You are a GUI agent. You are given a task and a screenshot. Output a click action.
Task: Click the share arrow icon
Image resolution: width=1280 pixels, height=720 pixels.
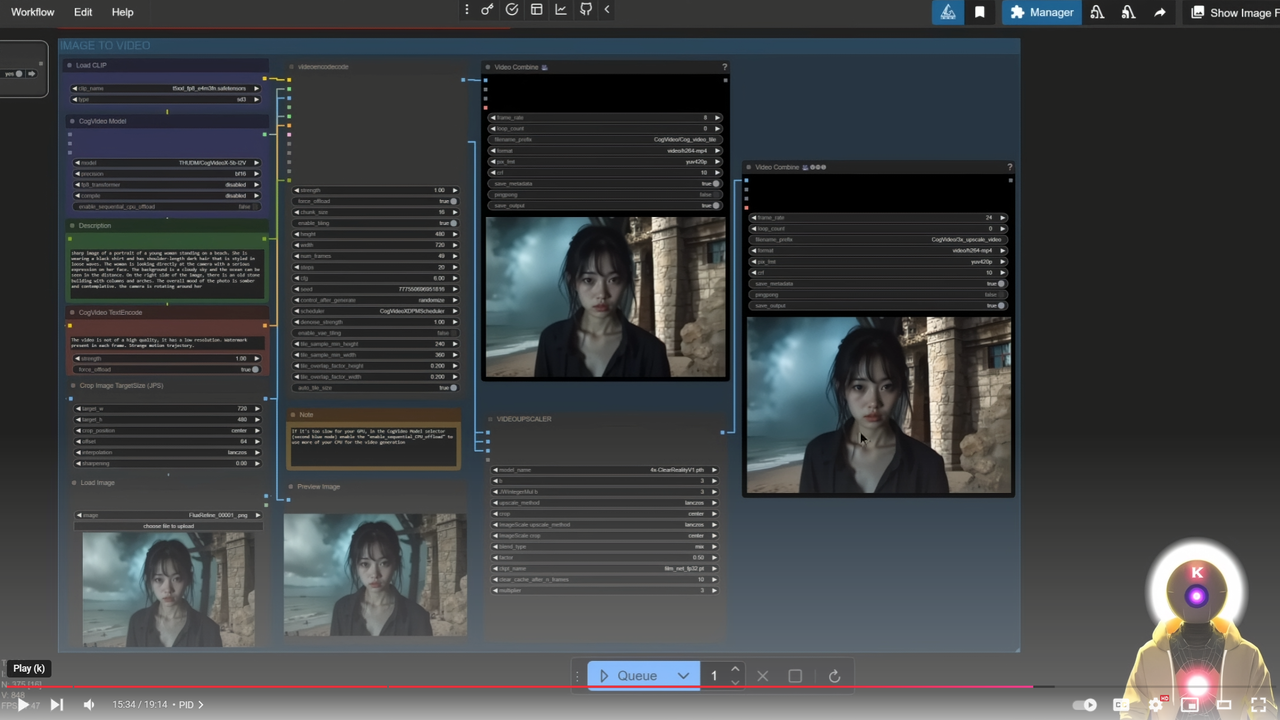click(x=1160, y=12)
